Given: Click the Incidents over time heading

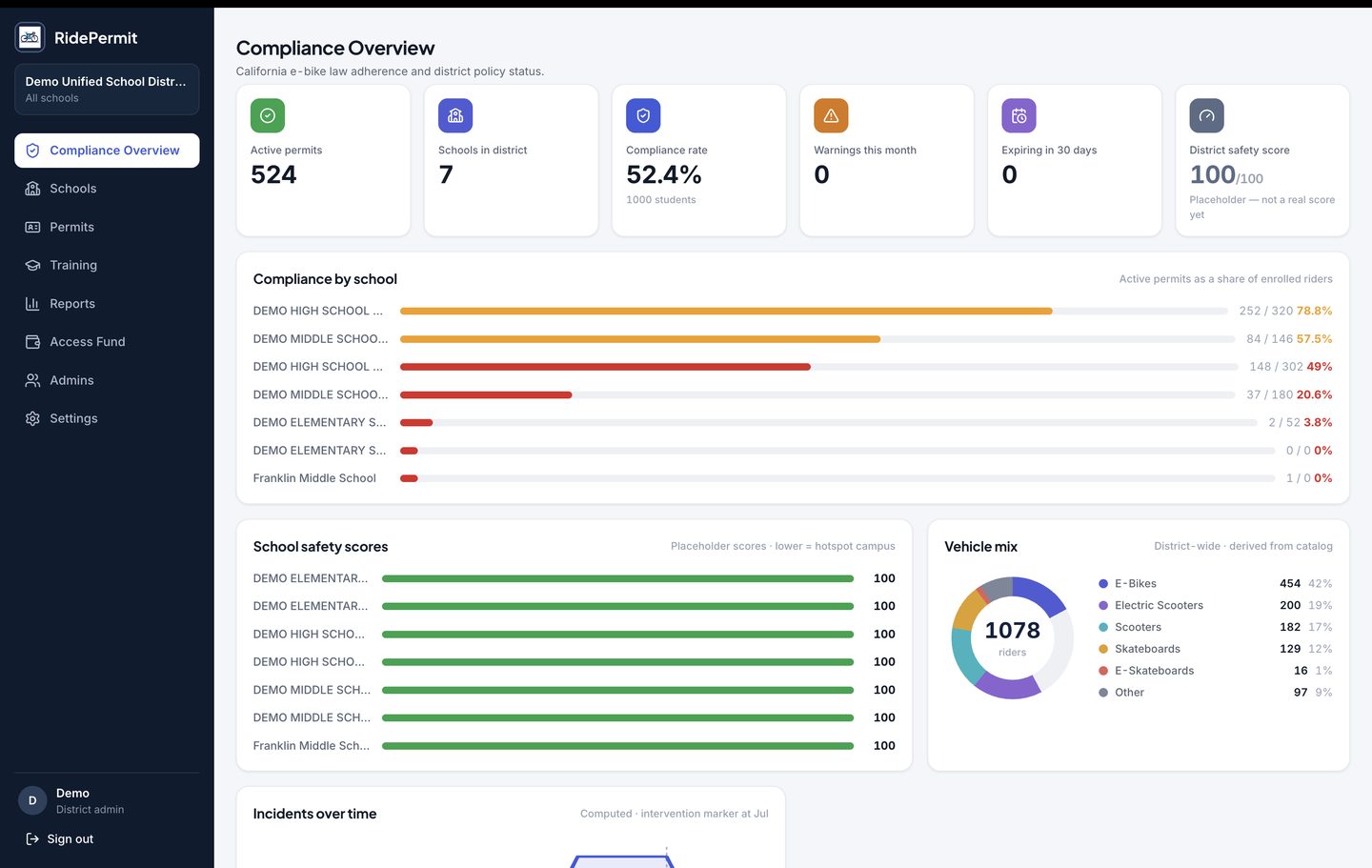Looking at the screenshot, I should [314, 814].
